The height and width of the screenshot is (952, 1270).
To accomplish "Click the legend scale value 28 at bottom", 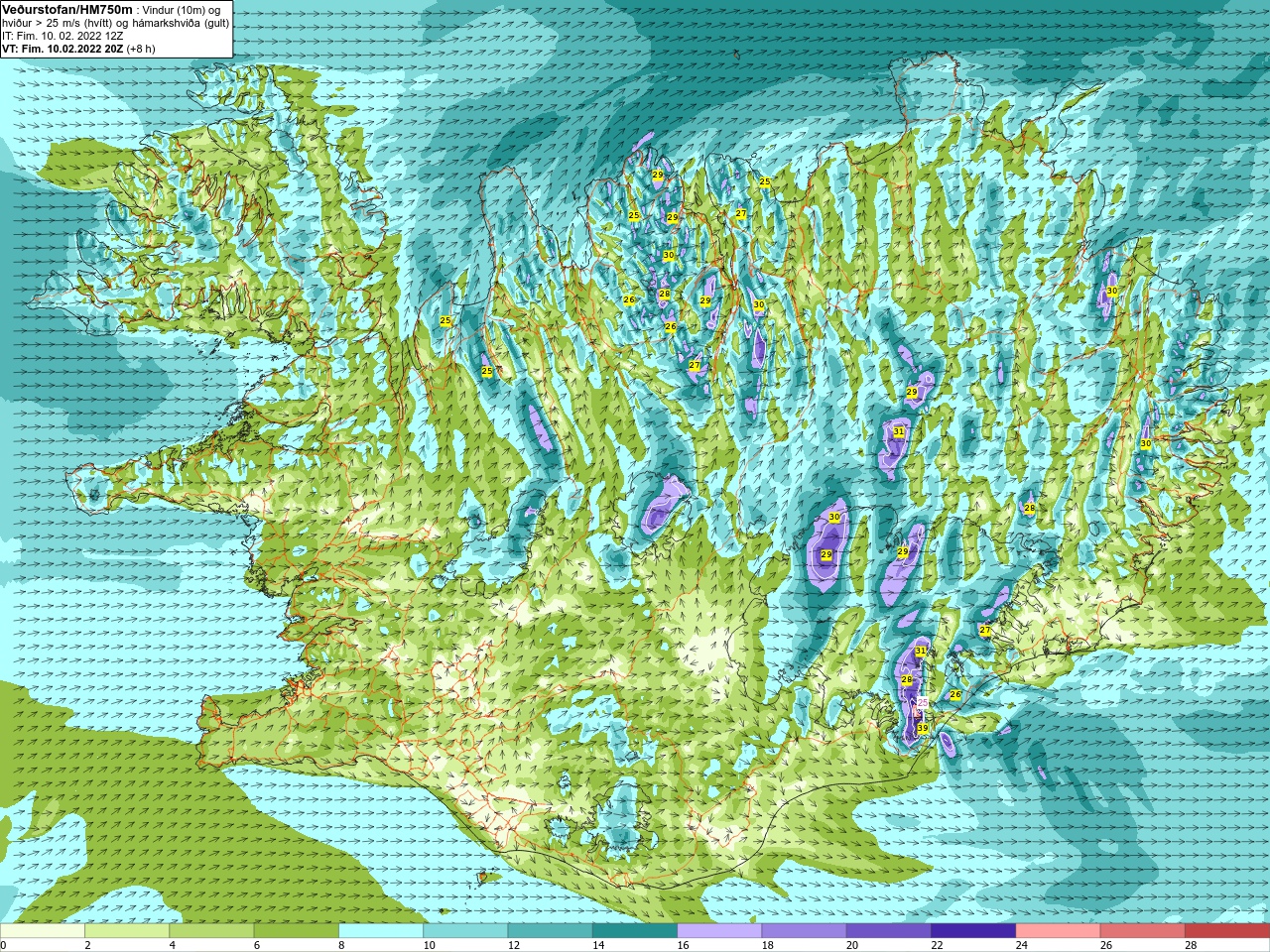I will coord(1191,945).
